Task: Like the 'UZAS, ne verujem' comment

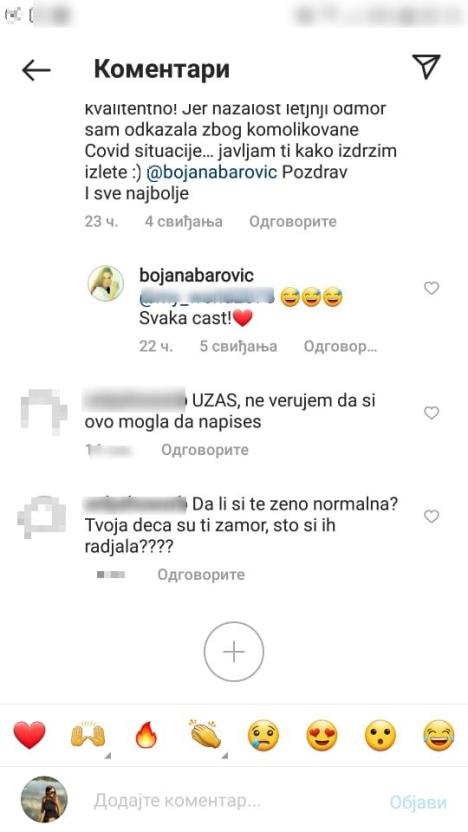Action: coord(431,413)
